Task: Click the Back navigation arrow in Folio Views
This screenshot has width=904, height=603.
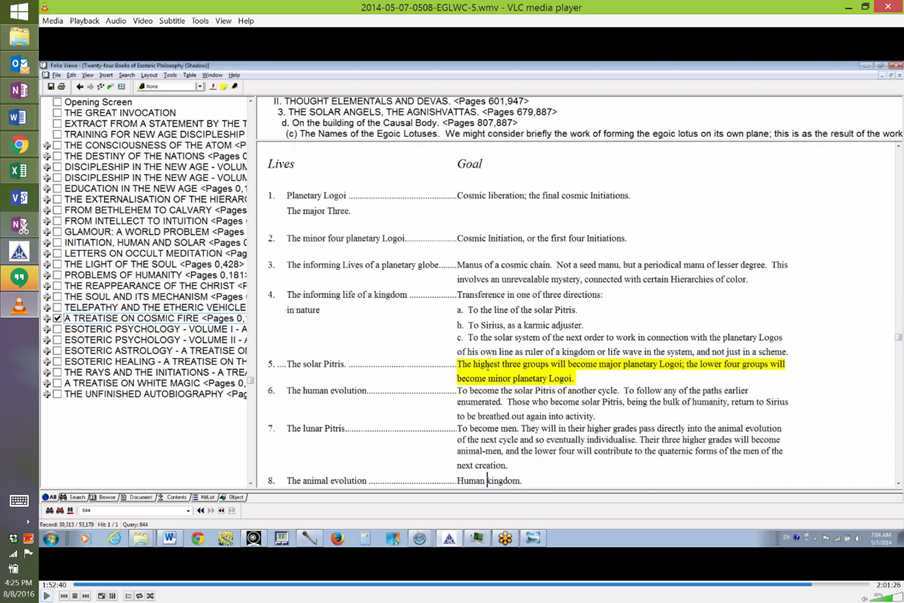Action: [x=79, y=87]
